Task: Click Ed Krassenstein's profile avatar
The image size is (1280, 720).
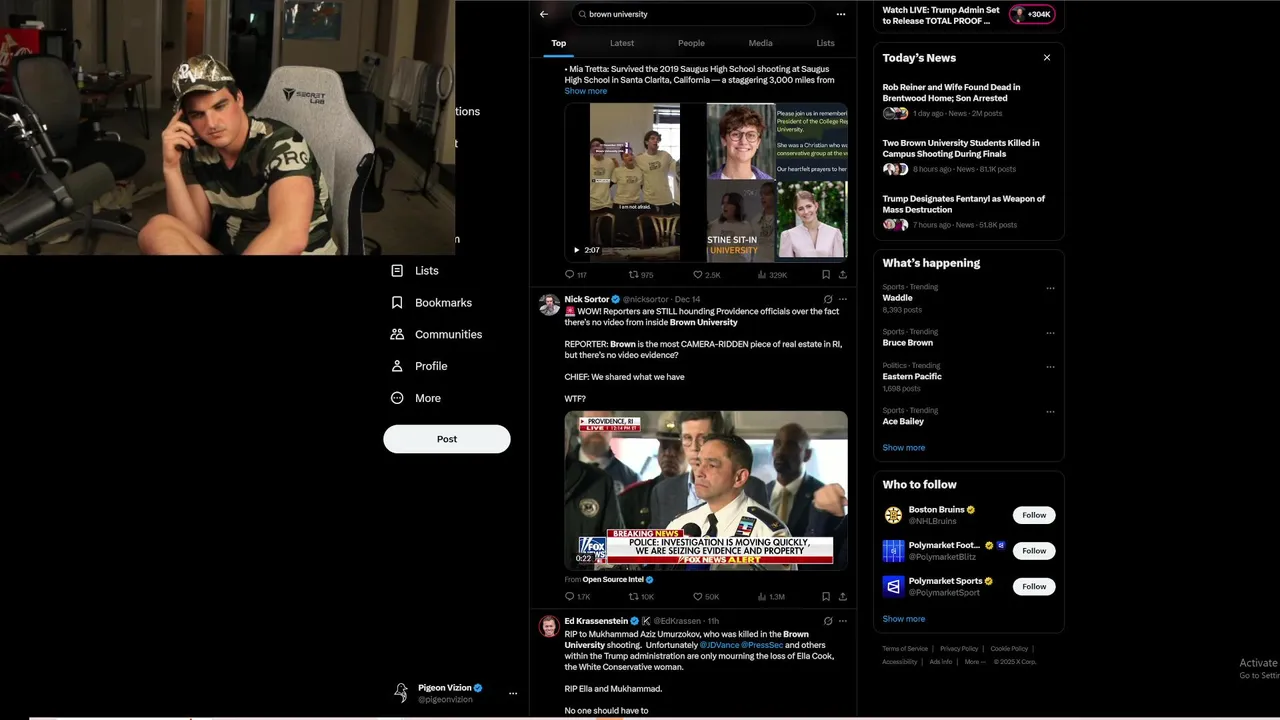Action: 549,627
